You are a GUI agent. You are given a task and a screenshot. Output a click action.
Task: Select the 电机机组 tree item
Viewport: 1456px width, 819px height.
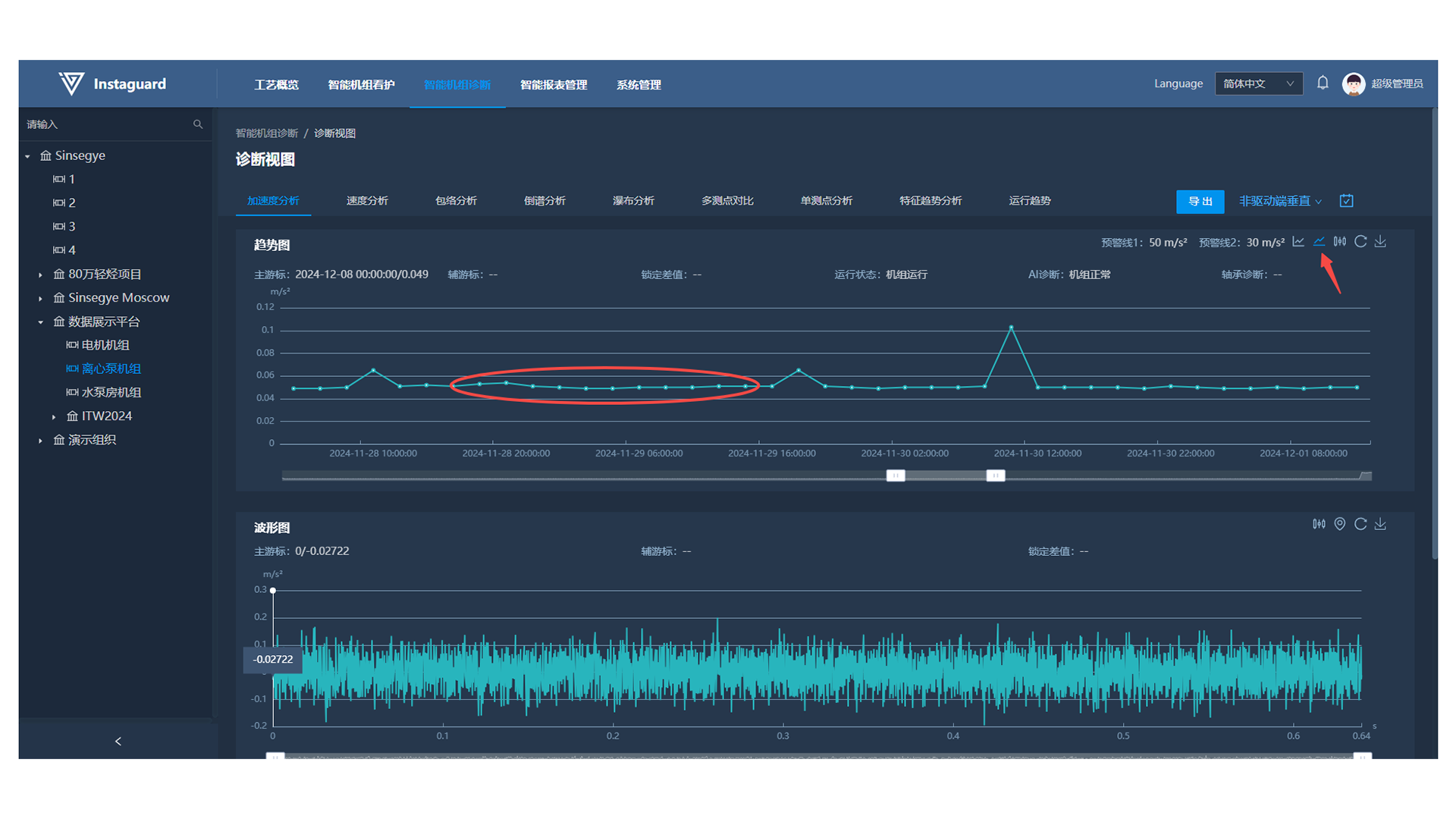[98, 345]
